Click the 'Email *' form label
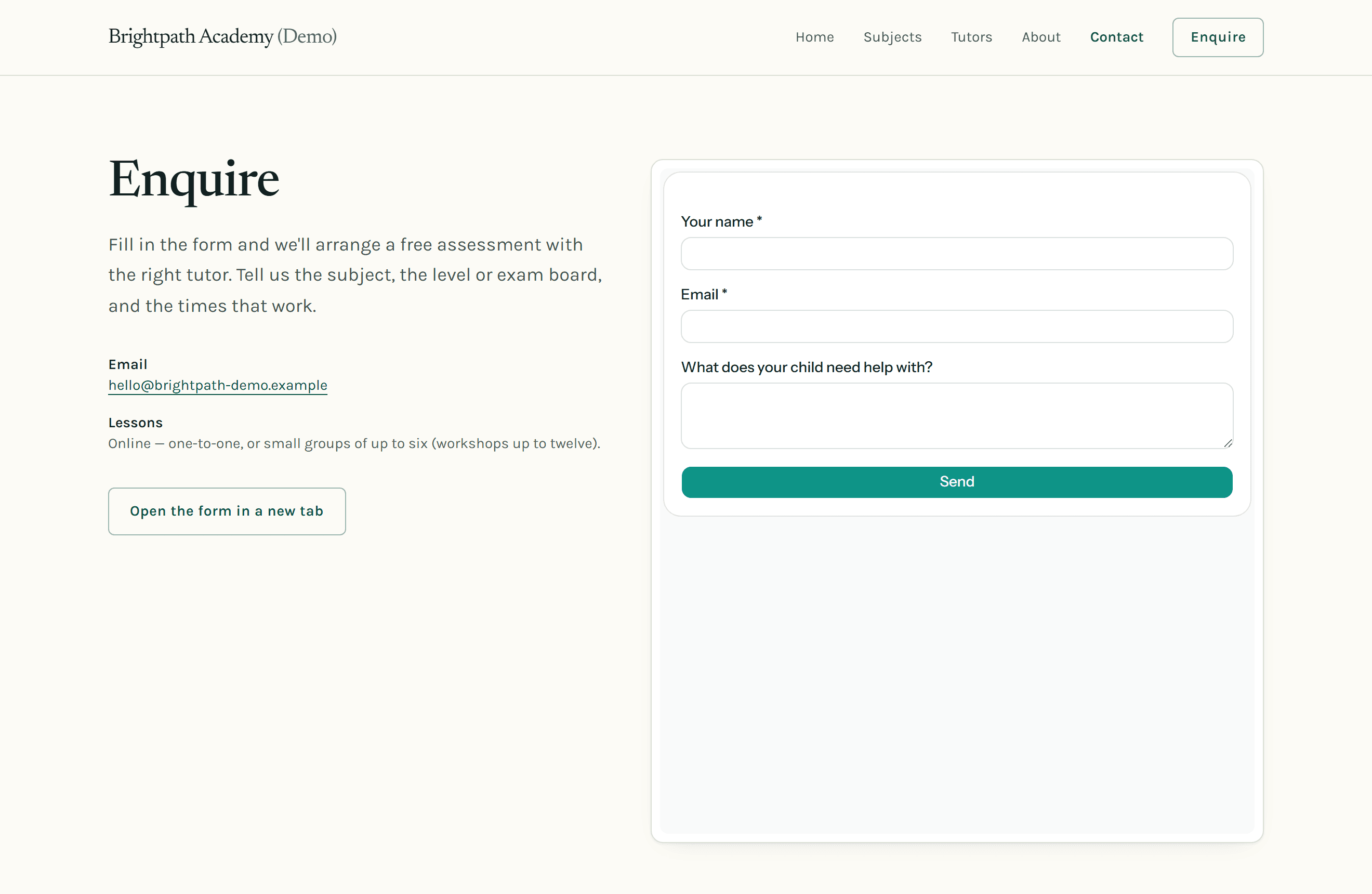Viewport: 1372px width, 894px height. [704, 295]
